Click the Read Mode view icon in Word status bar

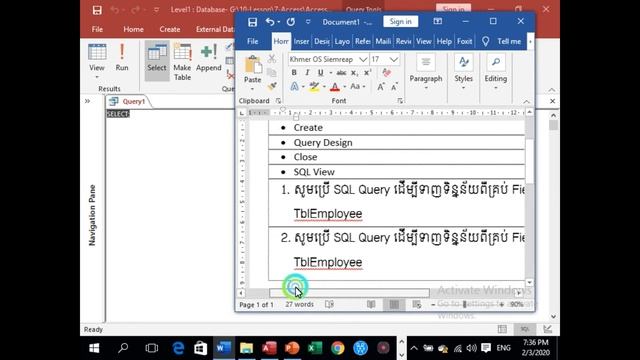point(371,304)
